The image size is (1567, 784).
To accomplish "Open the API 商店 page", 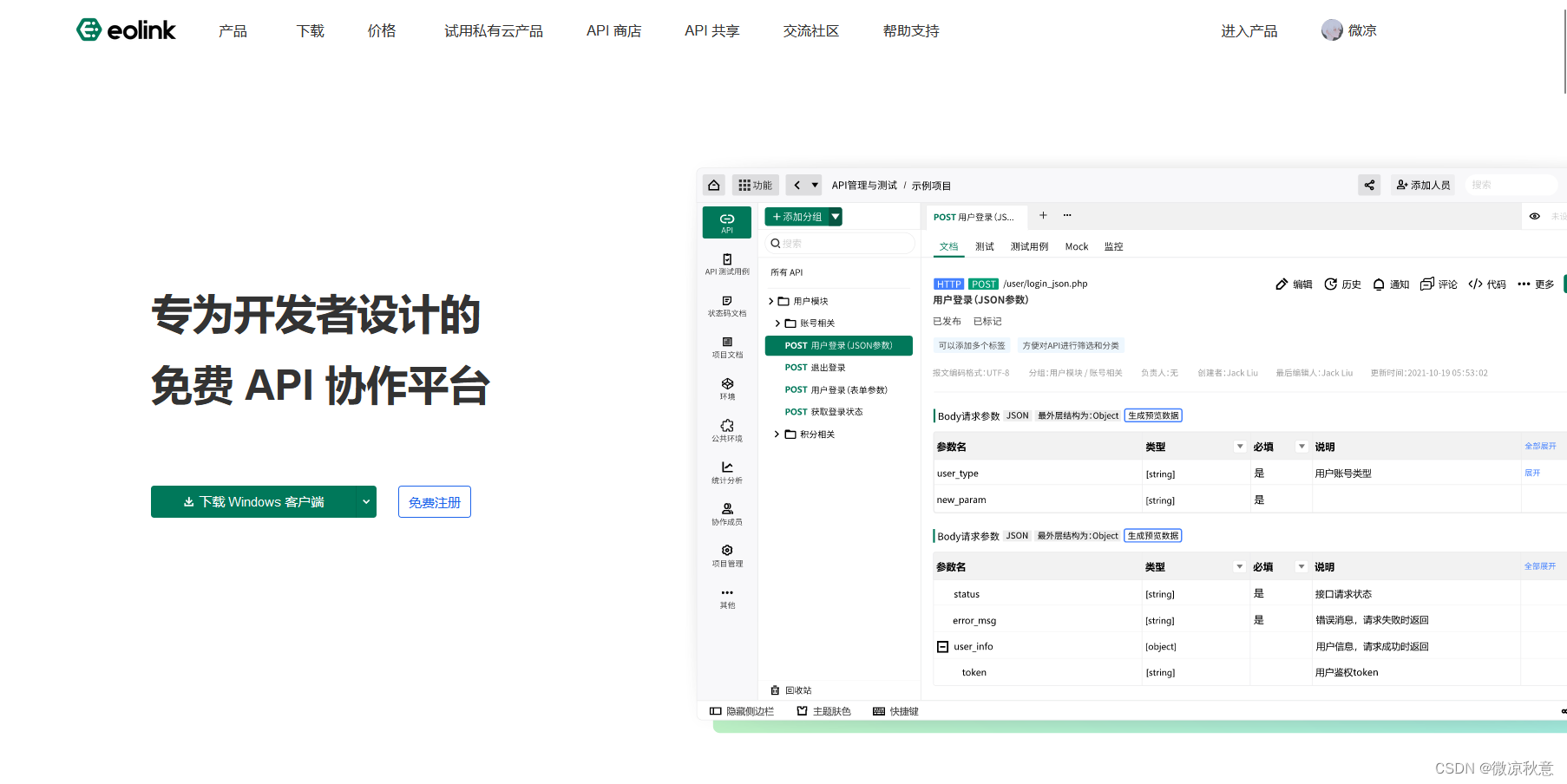I will pyautogui.click(x=614, y=31).
